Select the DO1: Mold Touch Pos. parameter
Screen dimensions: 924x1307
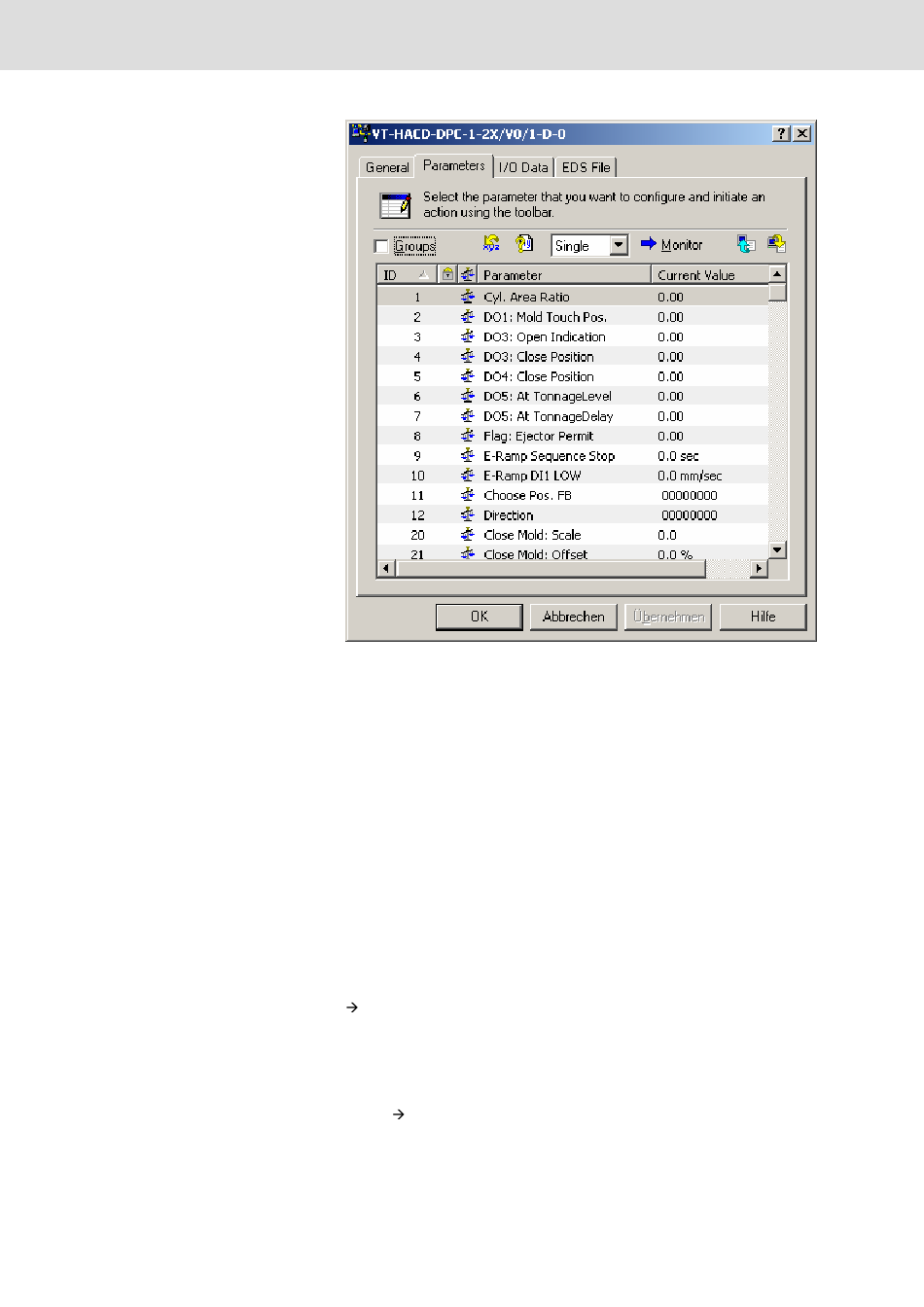[545, 317]
